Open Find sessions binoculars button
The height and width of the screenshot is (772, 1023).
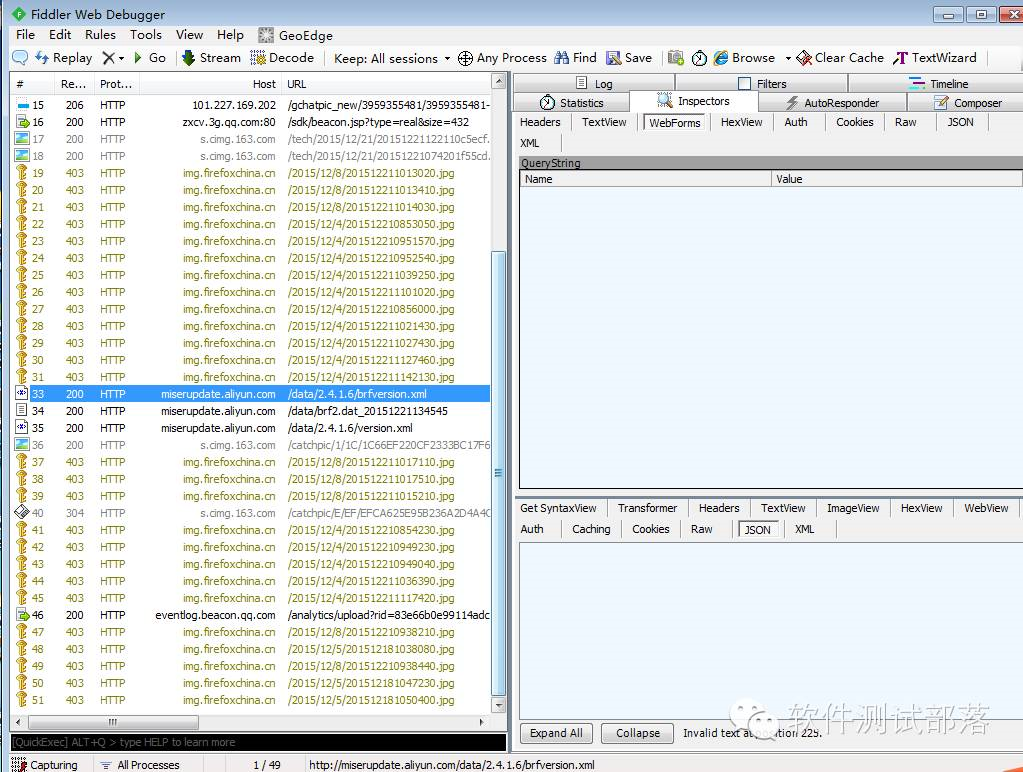click(575, 58)
